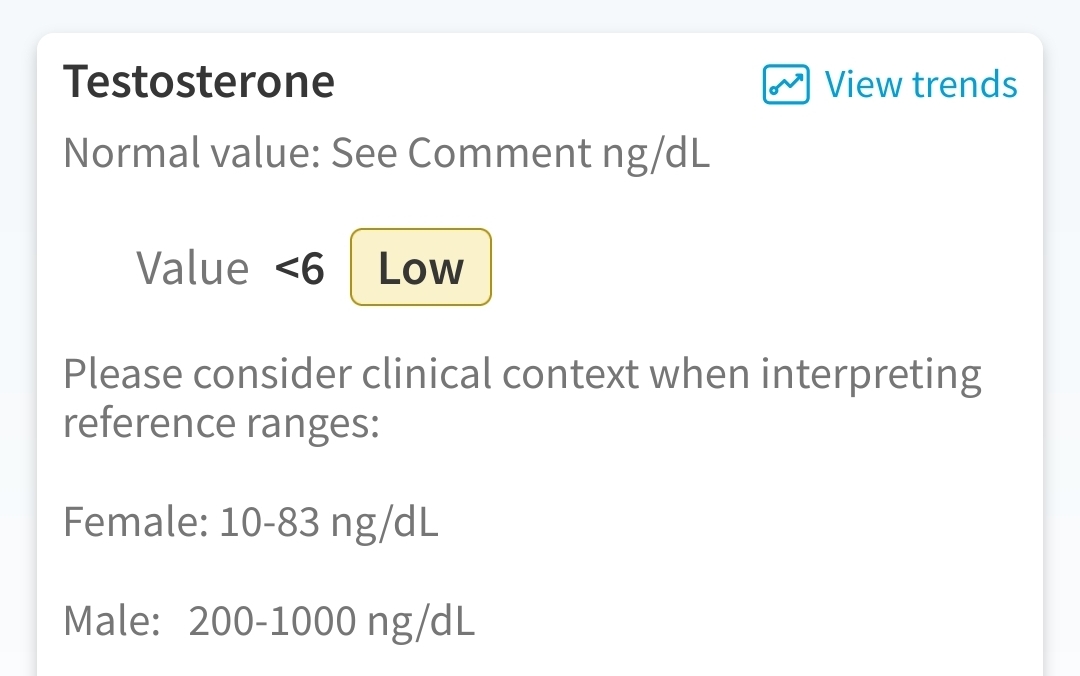Click the View trends chart icon
The width and height of the screenshot is (1080, 676).
point(786,84)
